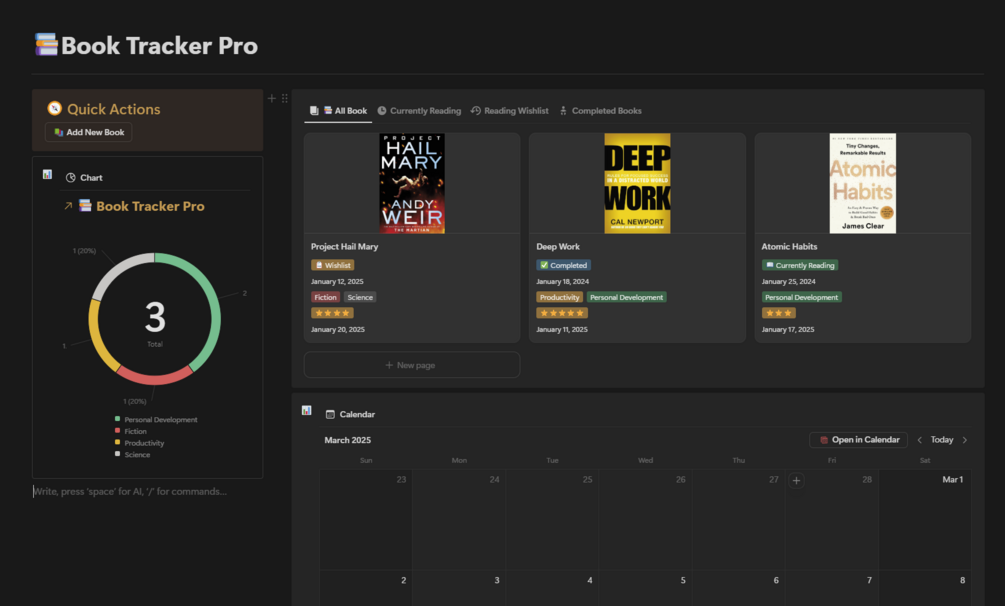Click Personal Development in chart legend
This screenshot has width=1005, height=606.
tap(156, 419)
